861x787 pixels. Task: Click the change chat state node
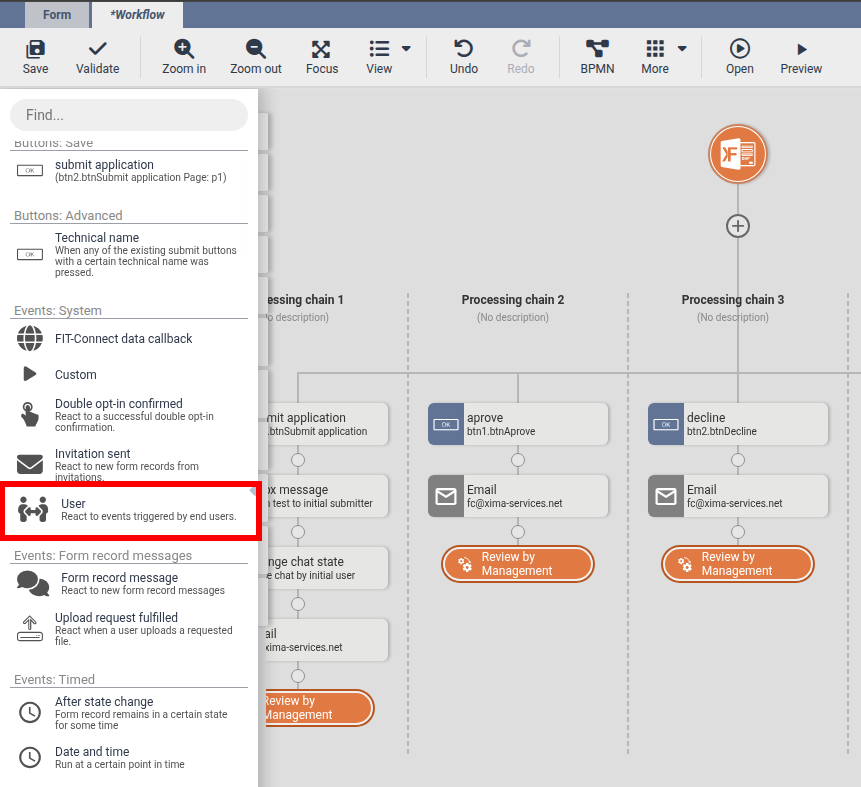click(327, 568)
